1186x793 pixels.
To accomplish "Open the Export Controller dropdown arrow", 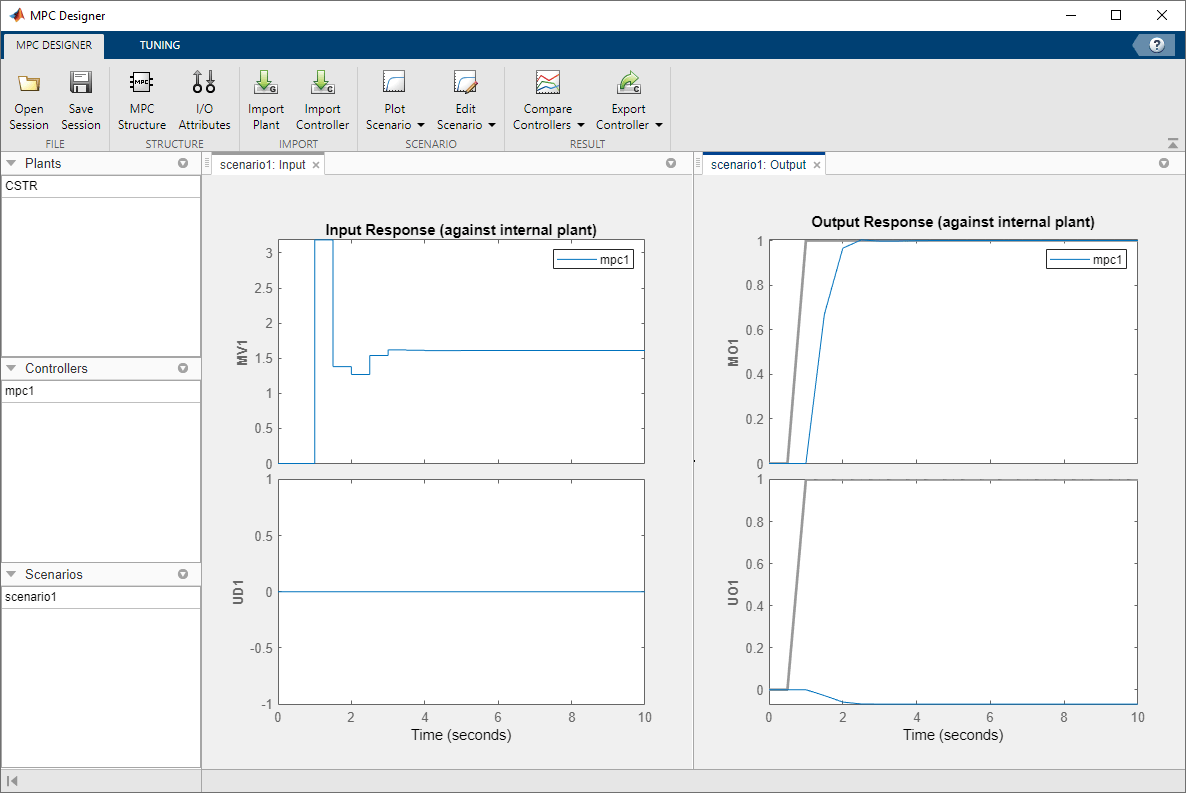I will coord(659,126).
